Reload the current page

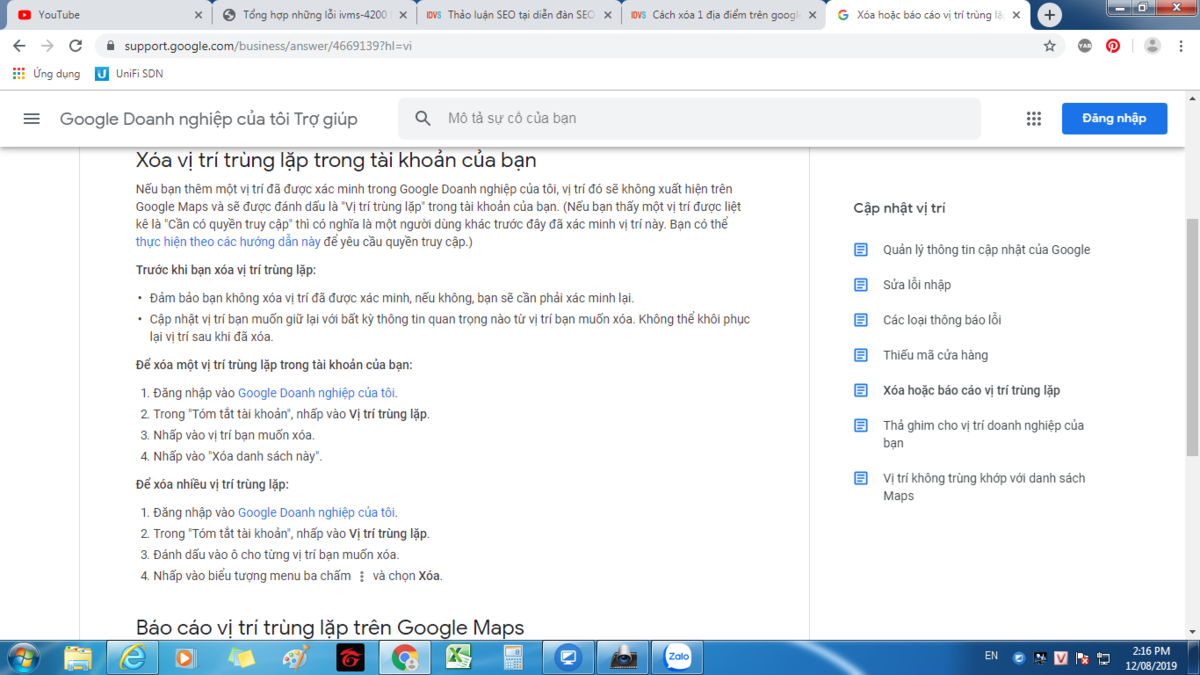[x=75, y=46]
